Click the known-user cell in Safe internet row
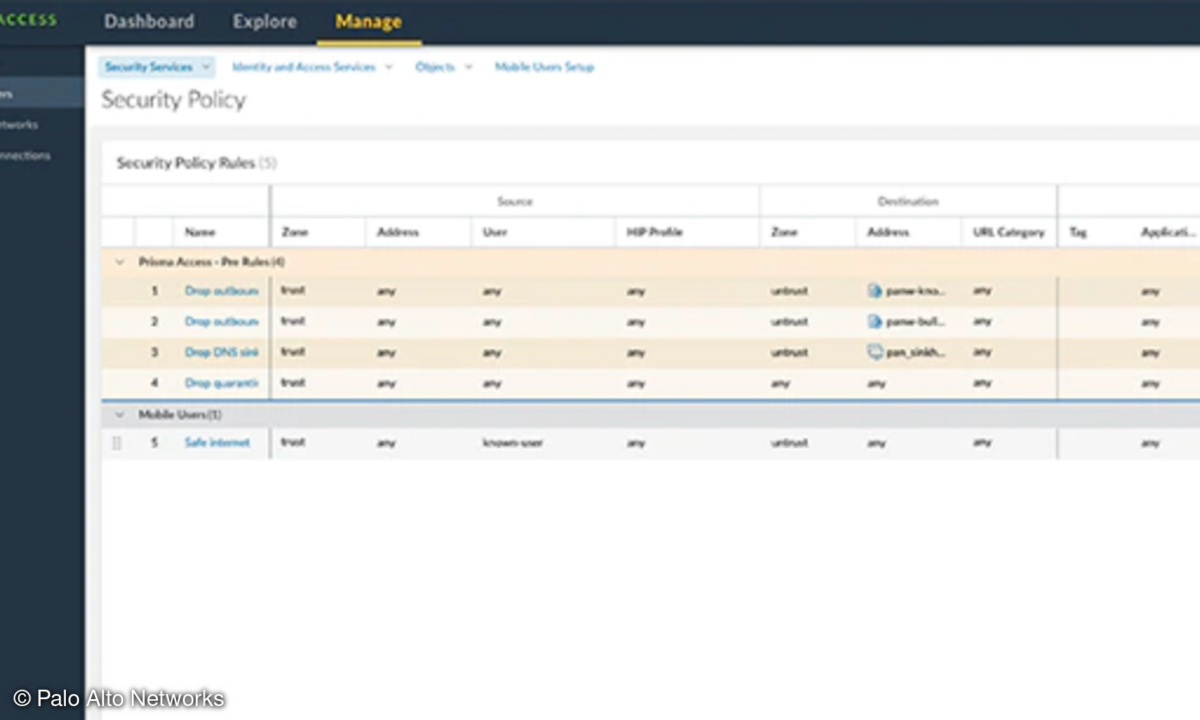1200x720 pixels. pyautogui.click(x=512, y=443)
